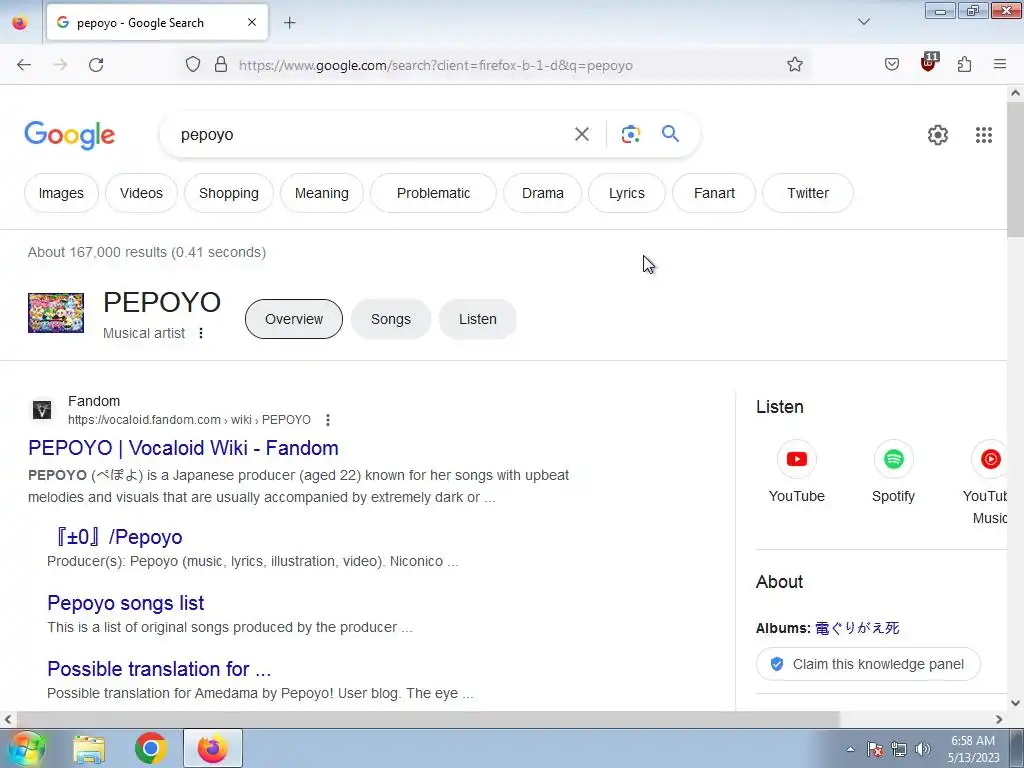
Task: Click Claim this knowledge panel button
Action: (x=869, y=664)
